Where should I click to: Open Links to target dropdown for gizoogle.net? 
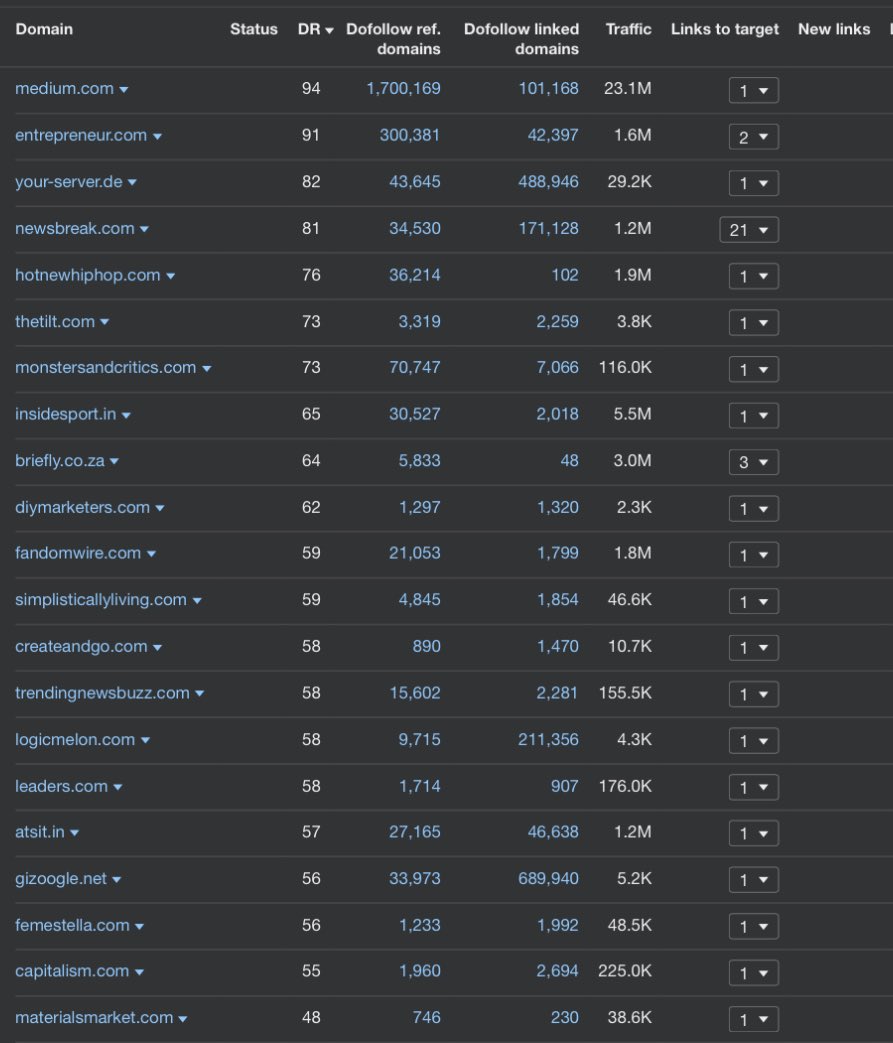coord(754,879)
